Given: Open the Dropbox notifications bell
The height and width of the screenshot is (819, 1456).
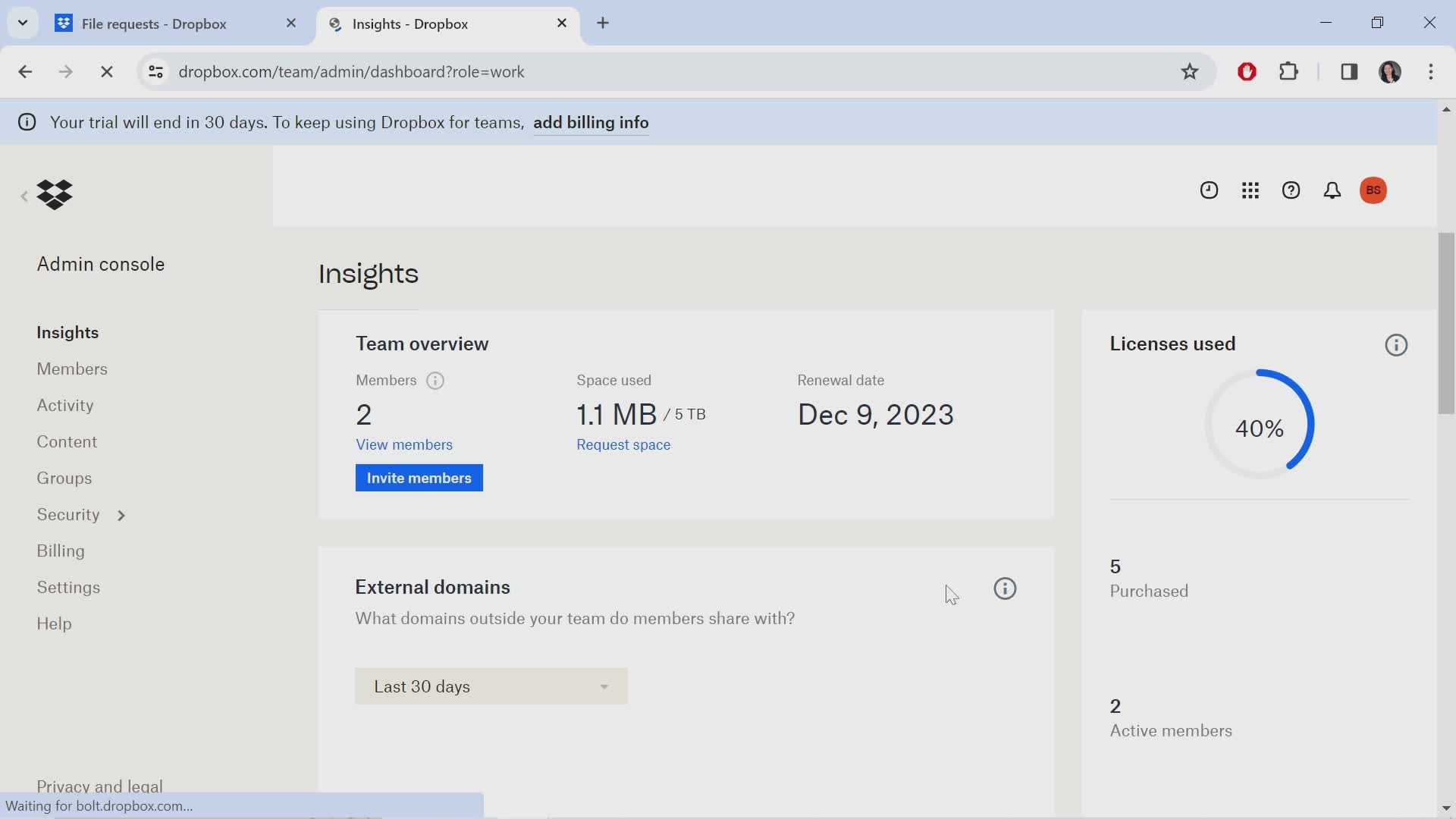Looking at the screenshot, I should (x=1332, y=190).
